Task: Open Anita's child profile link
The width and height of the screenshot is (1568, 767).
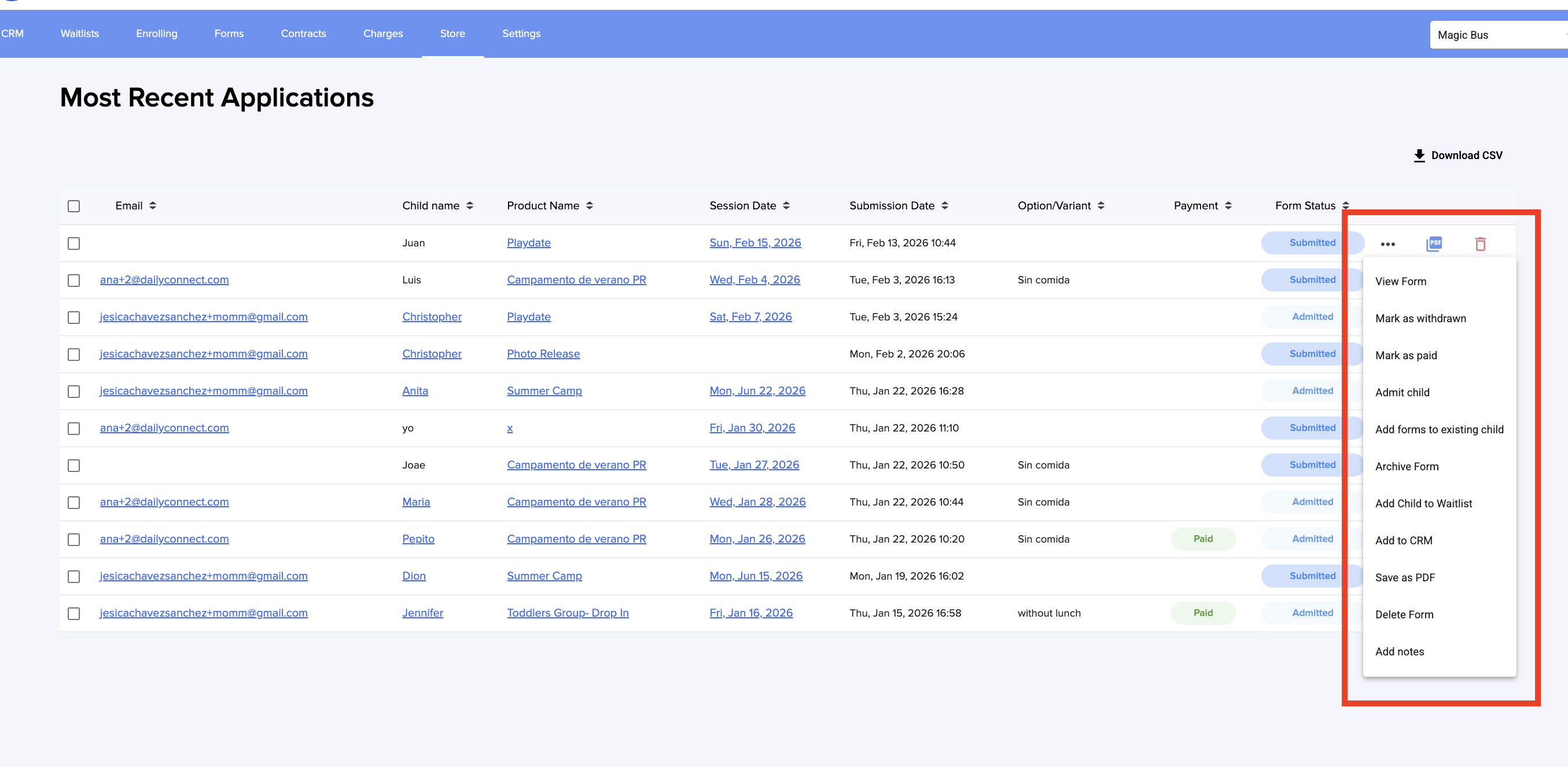Action: coord(414,391)
